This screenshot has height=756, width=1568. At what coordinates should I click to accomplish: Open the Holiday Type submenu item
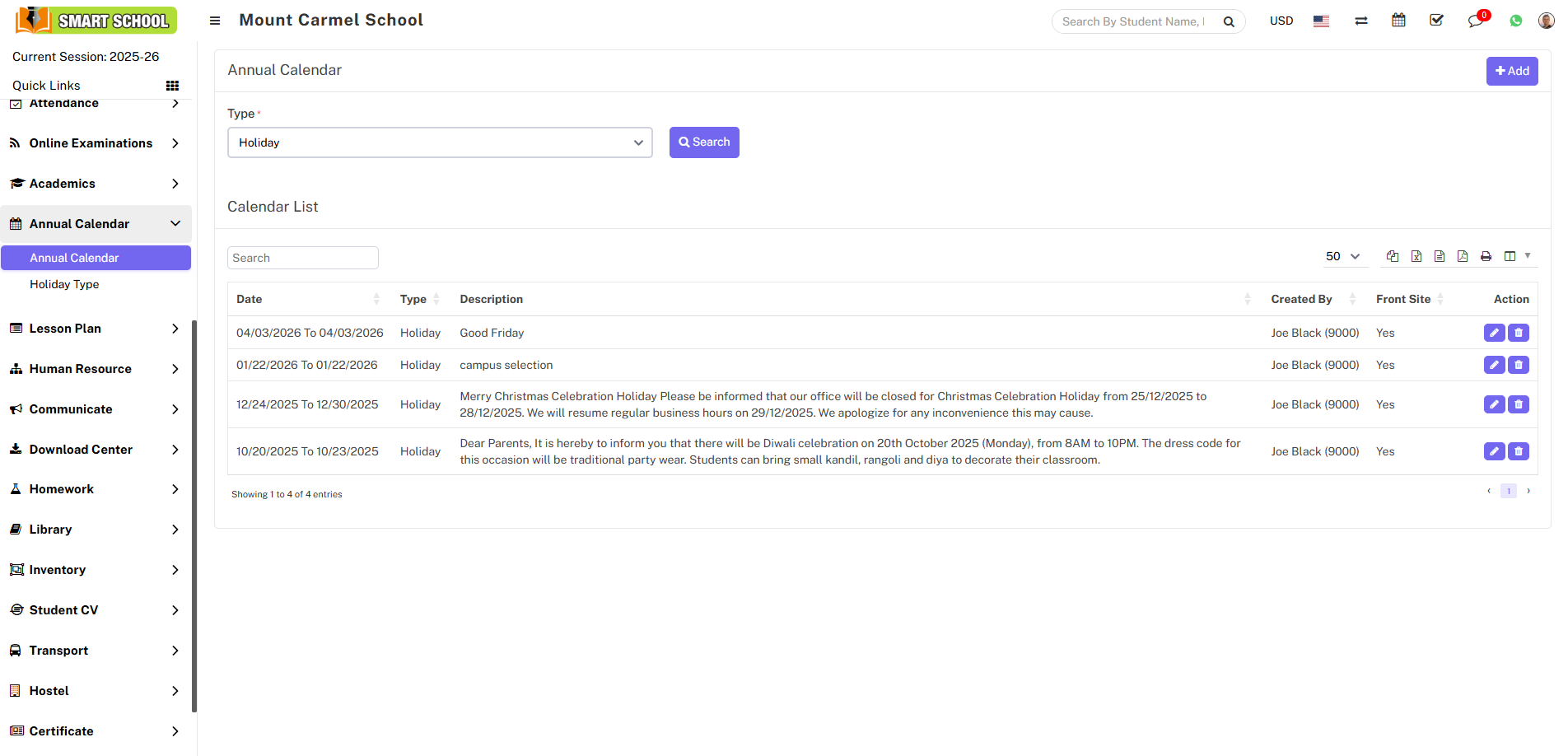64,284
